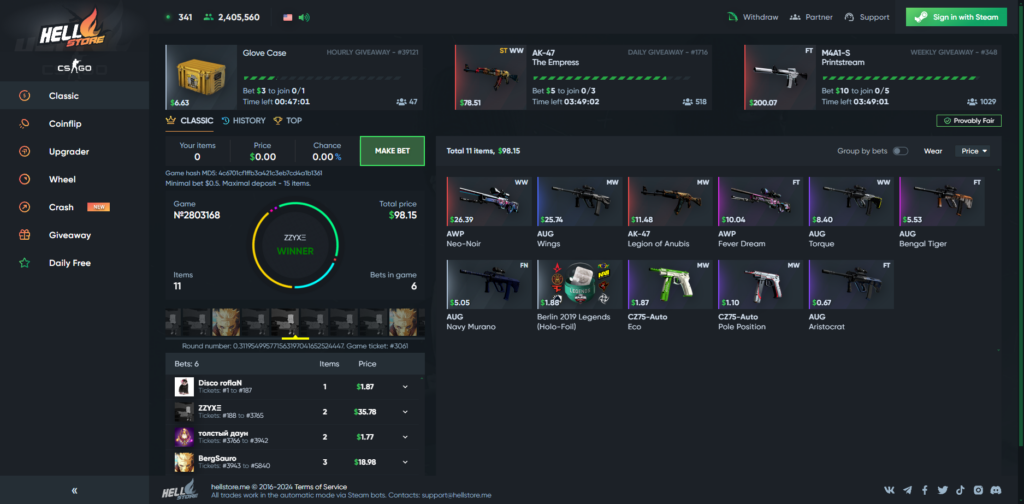Open AK-47 The Empress daily giveaway

583,77
